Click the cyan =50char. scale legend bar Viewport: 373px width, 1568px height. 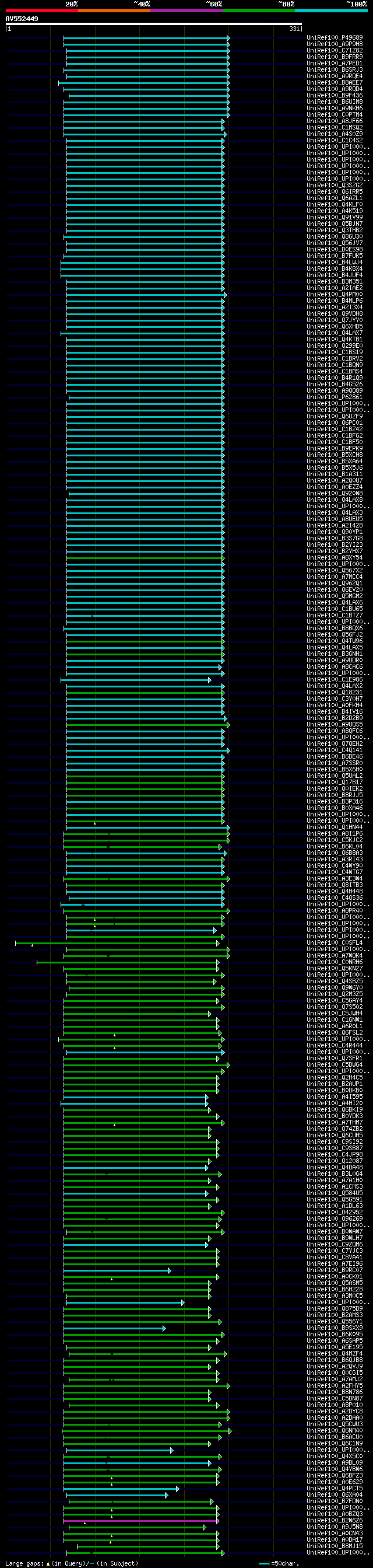263,1564
